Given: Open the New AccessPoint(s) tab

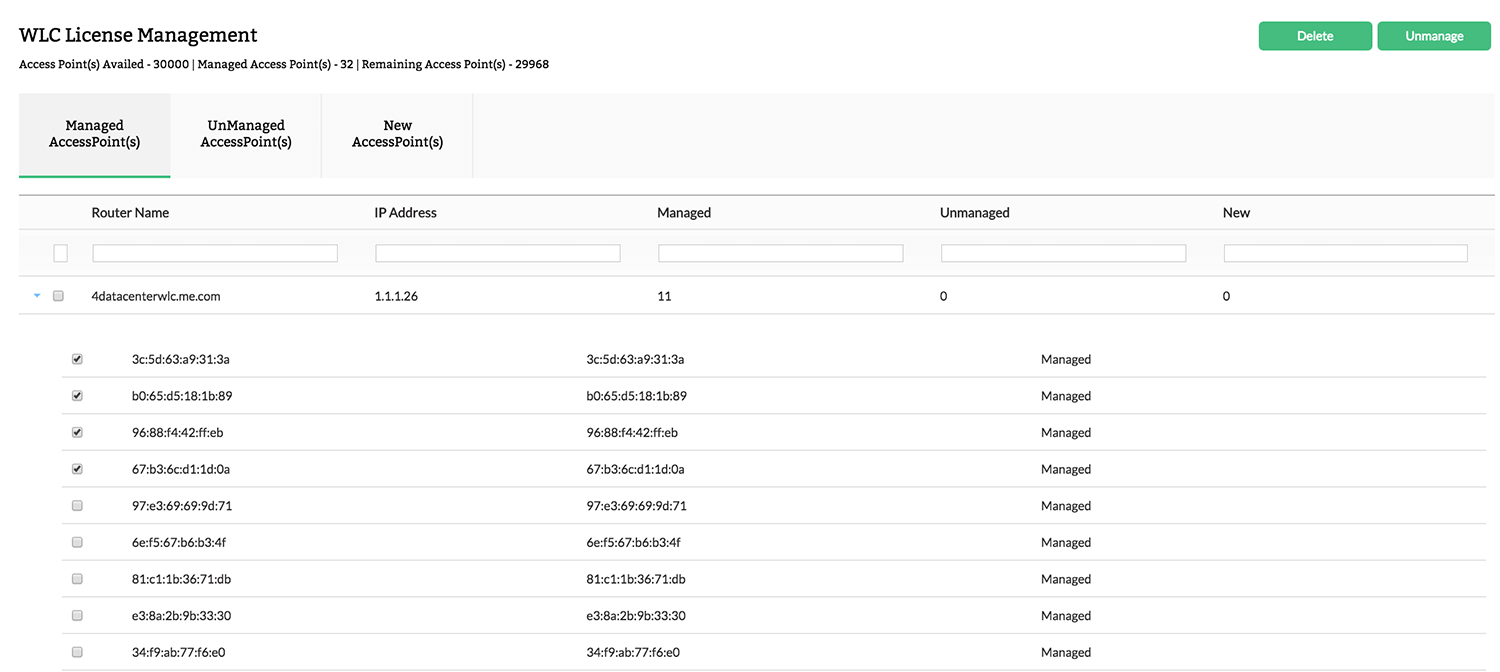Looking at the screenshot, I should pos(397,133).
